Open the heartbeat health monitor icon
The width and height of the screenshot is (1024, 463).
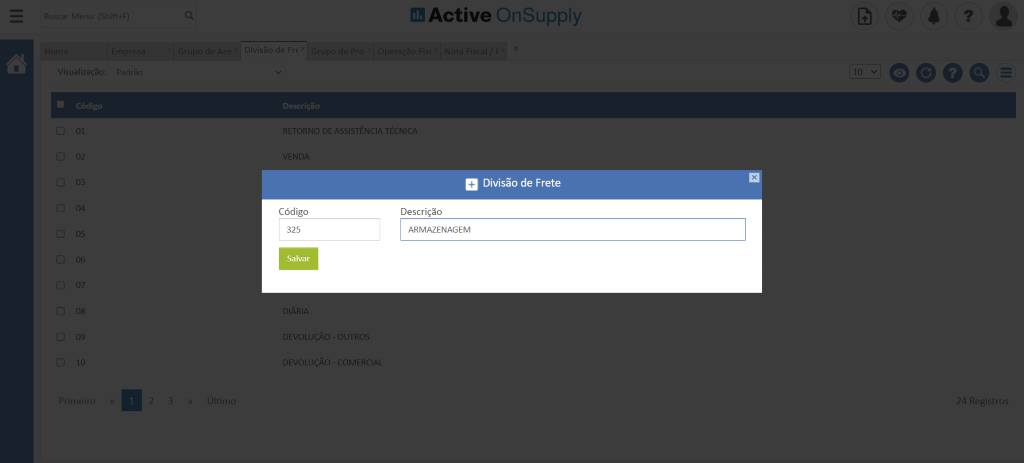(899, 16)
